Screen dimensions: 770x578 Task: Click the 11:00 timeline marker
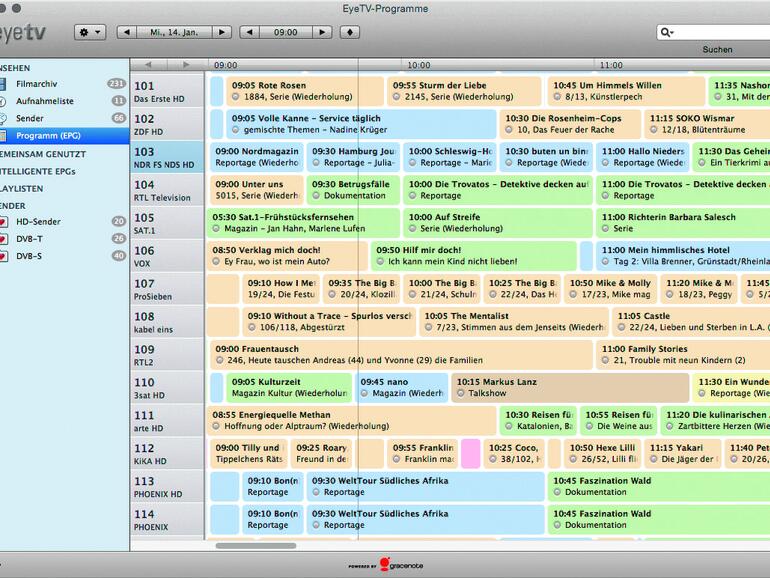[611, 65]
